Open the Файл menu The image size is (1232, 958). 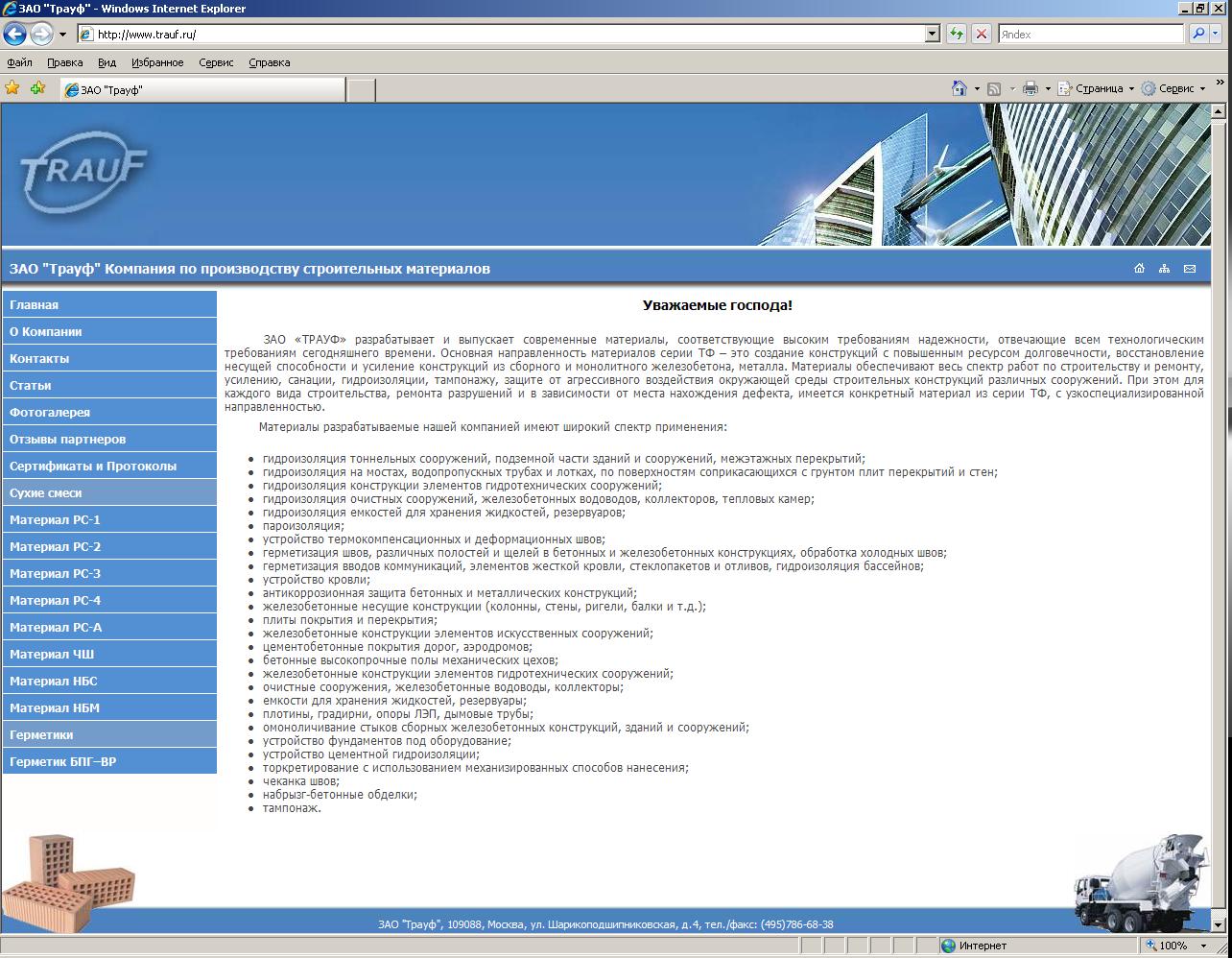tap(19, 62)
